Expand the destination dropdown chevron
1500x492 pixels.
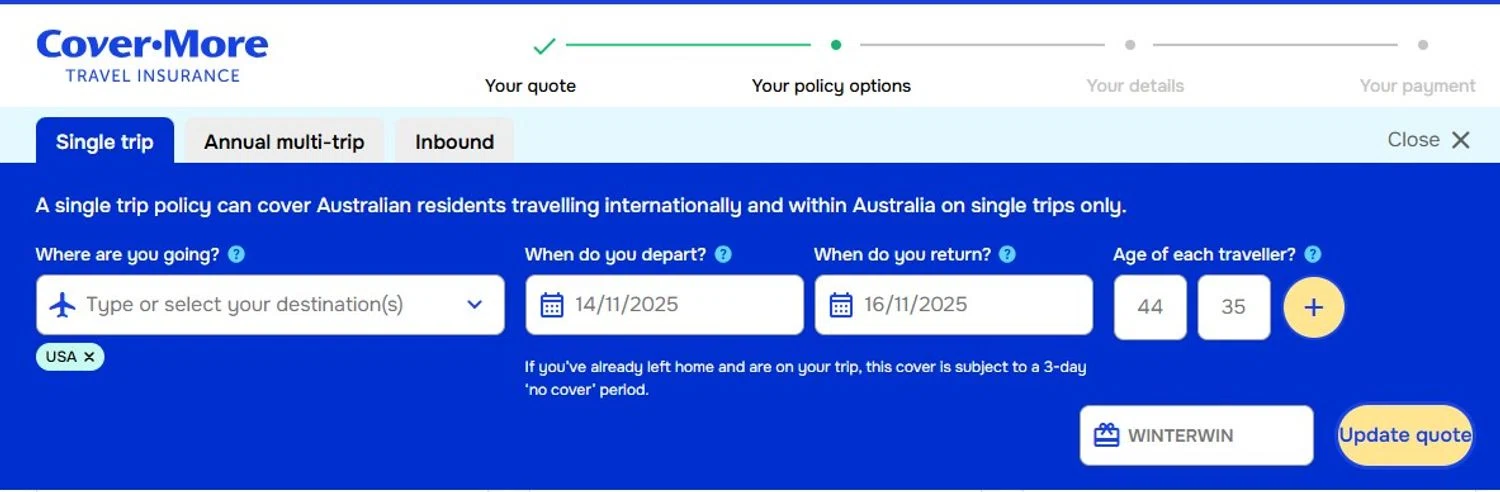(x=475, y=305)
